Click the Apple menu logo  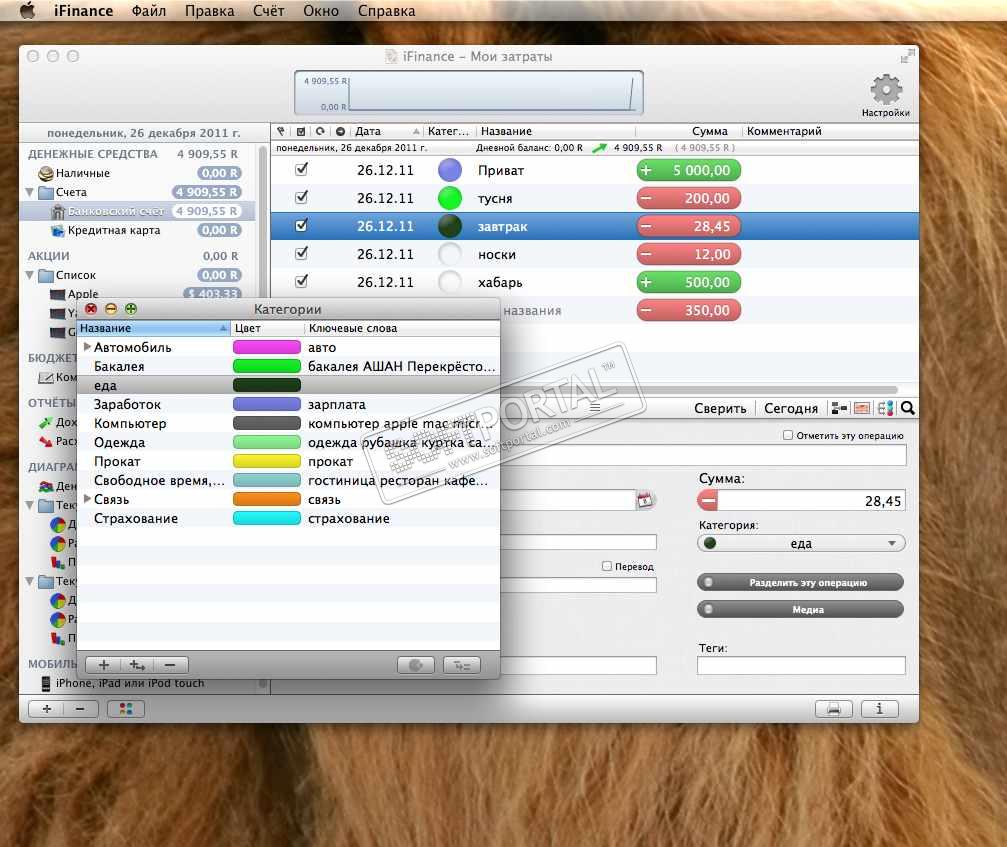(x=28, y=10)
